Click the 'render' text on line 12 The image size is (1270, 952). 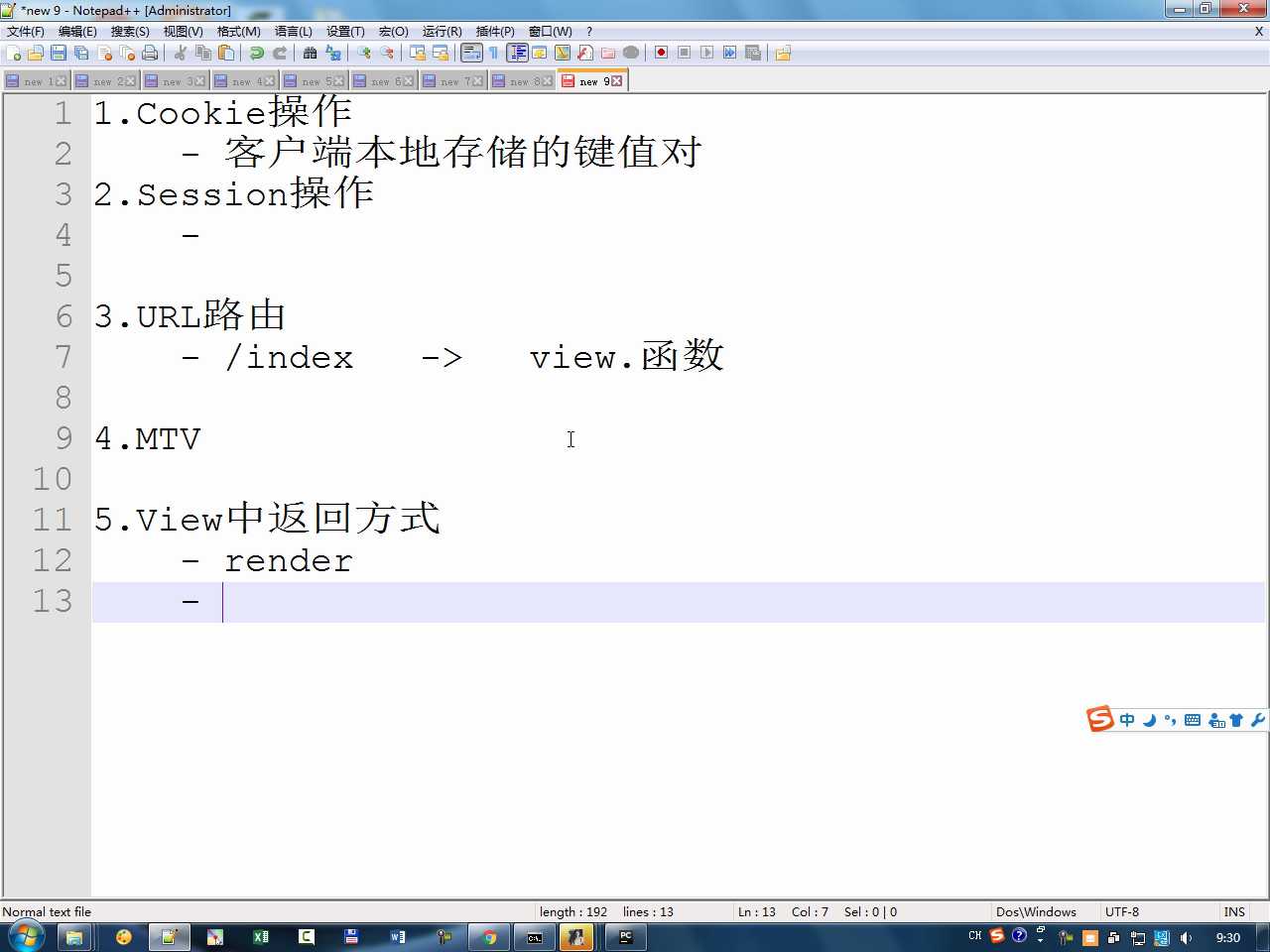(x=289, y=560)
